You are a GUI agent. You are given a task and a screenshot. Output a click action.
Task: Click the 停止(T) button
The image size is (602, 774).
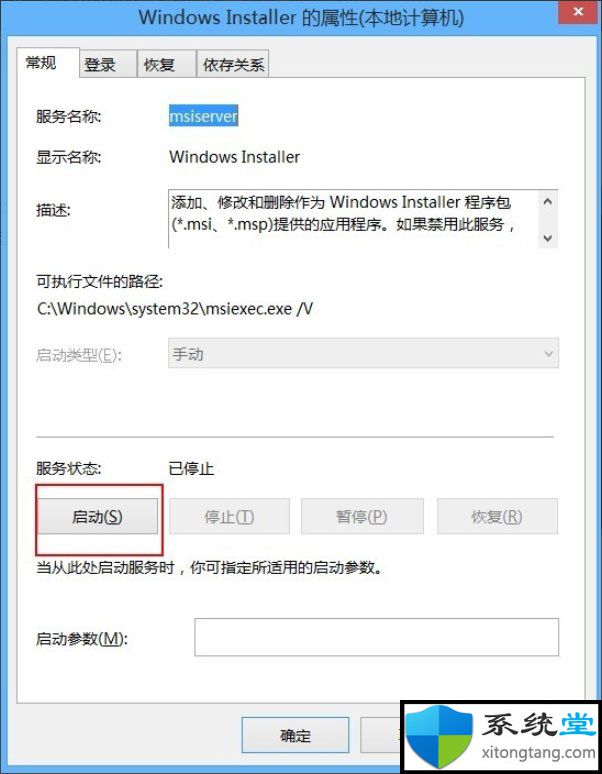click(229, 516)
